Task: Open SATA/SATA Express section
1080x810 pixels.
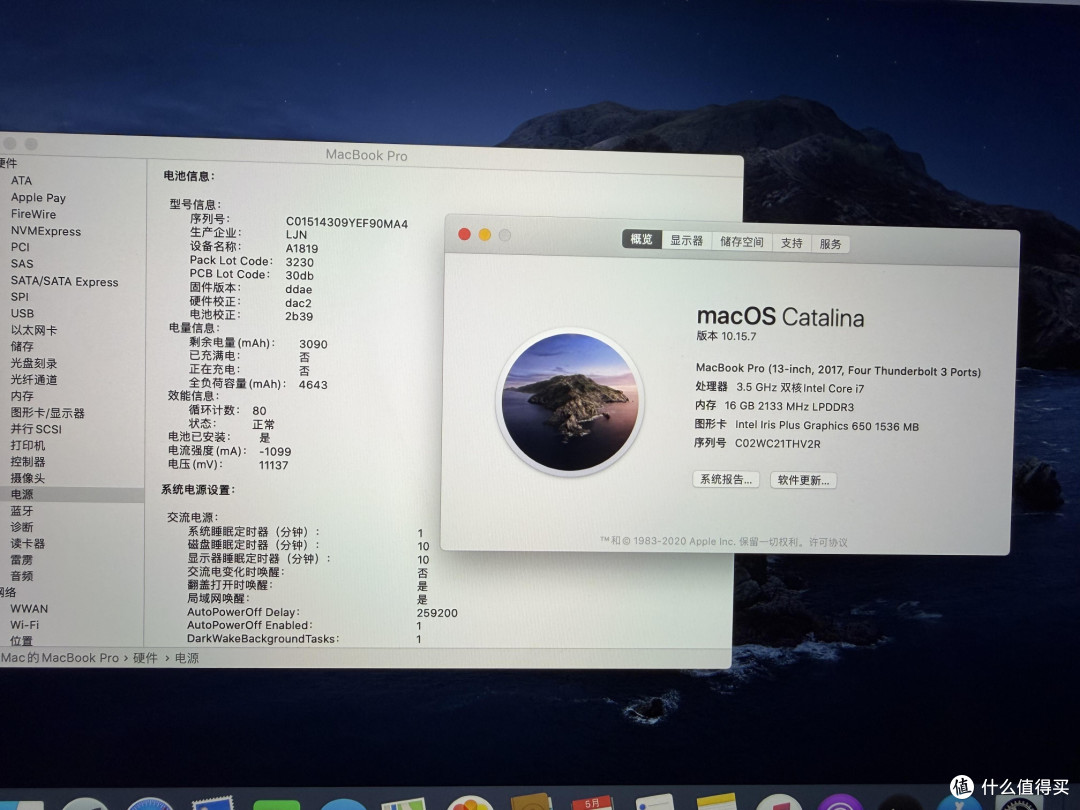Action: pyautogui.click(x=64, y=282)
